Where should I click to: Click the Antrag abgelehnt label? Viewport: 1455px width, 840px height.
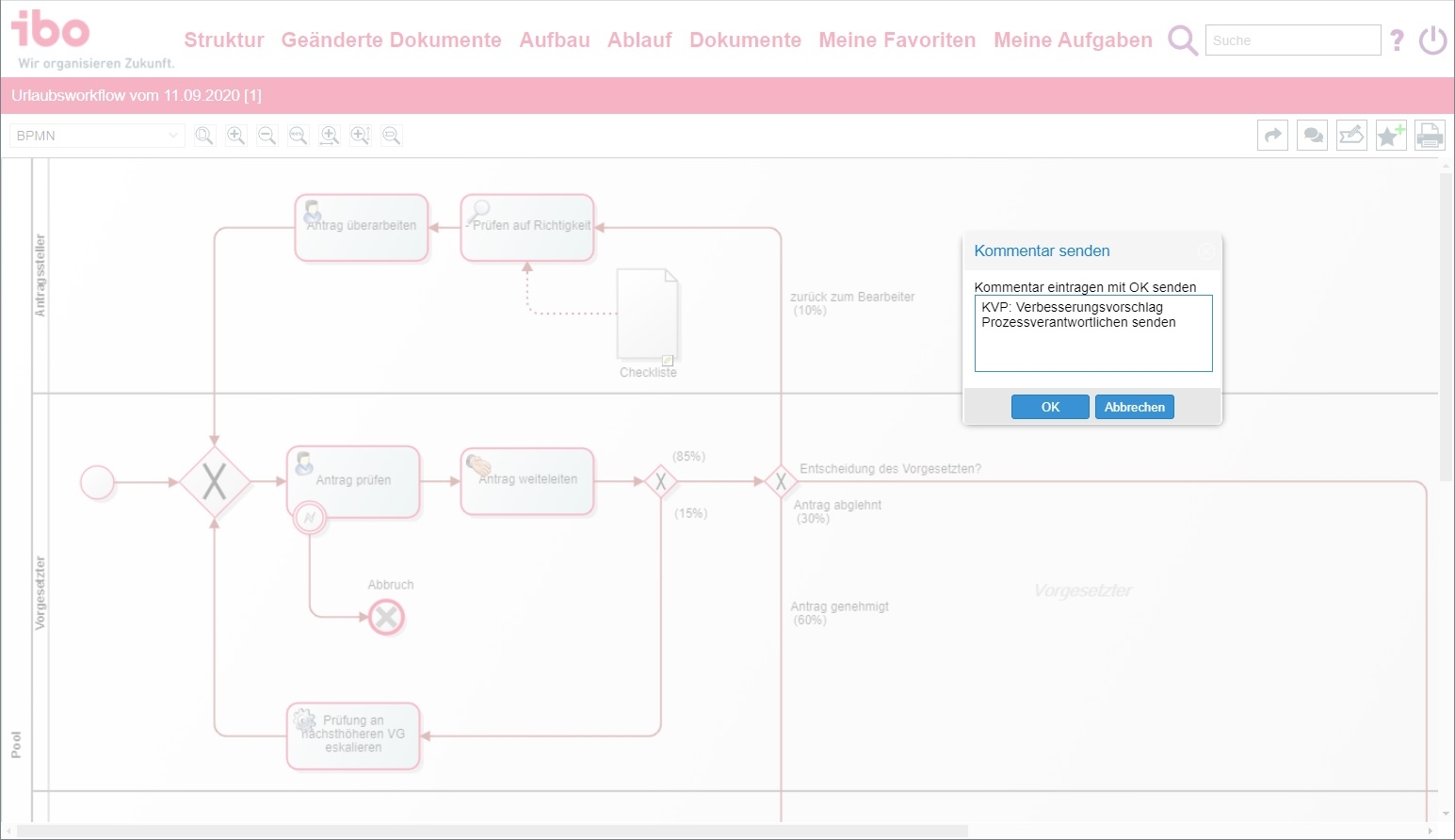[x=838, y=511]
